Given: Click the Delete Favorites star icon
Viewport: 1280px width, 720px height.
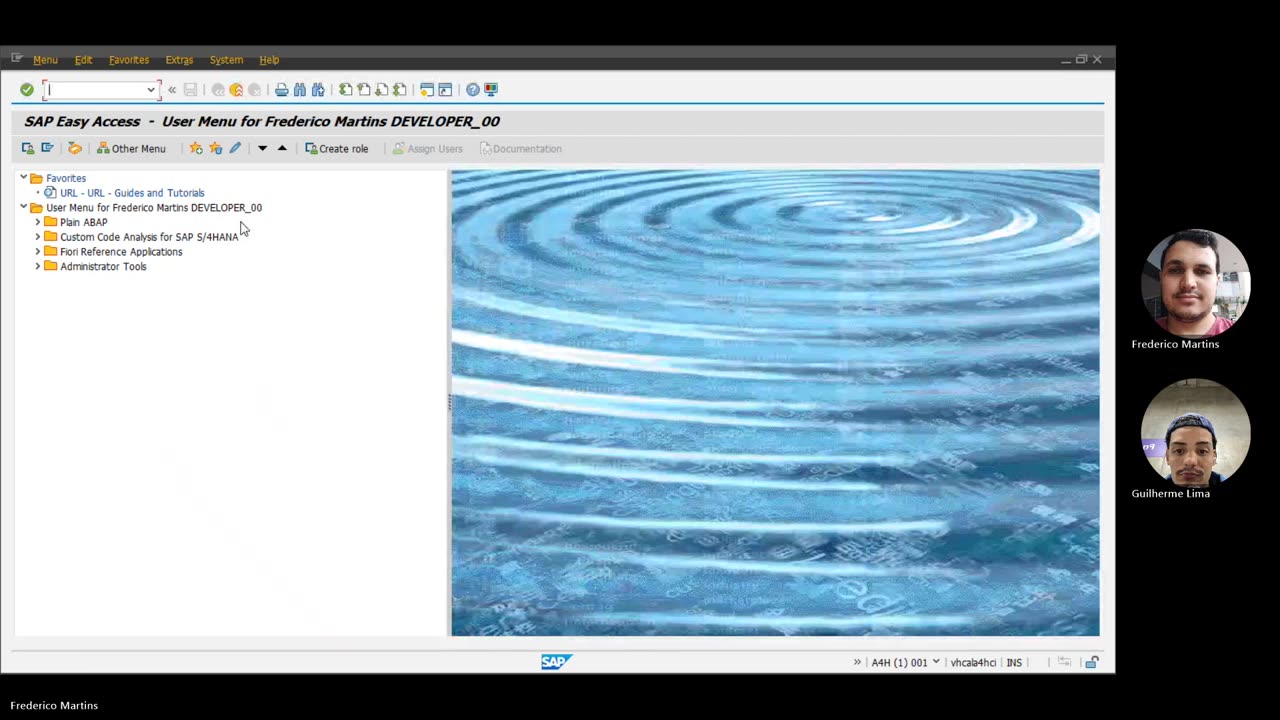Looking at the screenshot, I should (x=215, y=148).
